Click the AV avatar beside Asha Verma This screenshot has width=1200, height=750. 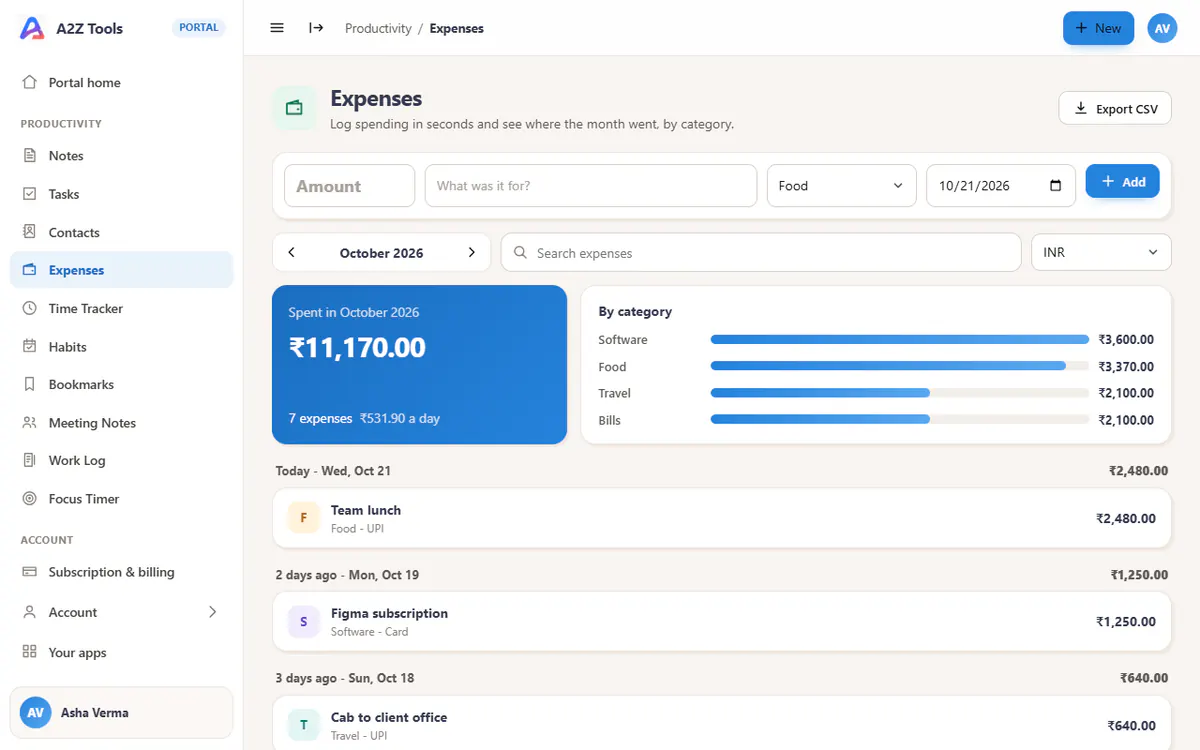point(36,713)
